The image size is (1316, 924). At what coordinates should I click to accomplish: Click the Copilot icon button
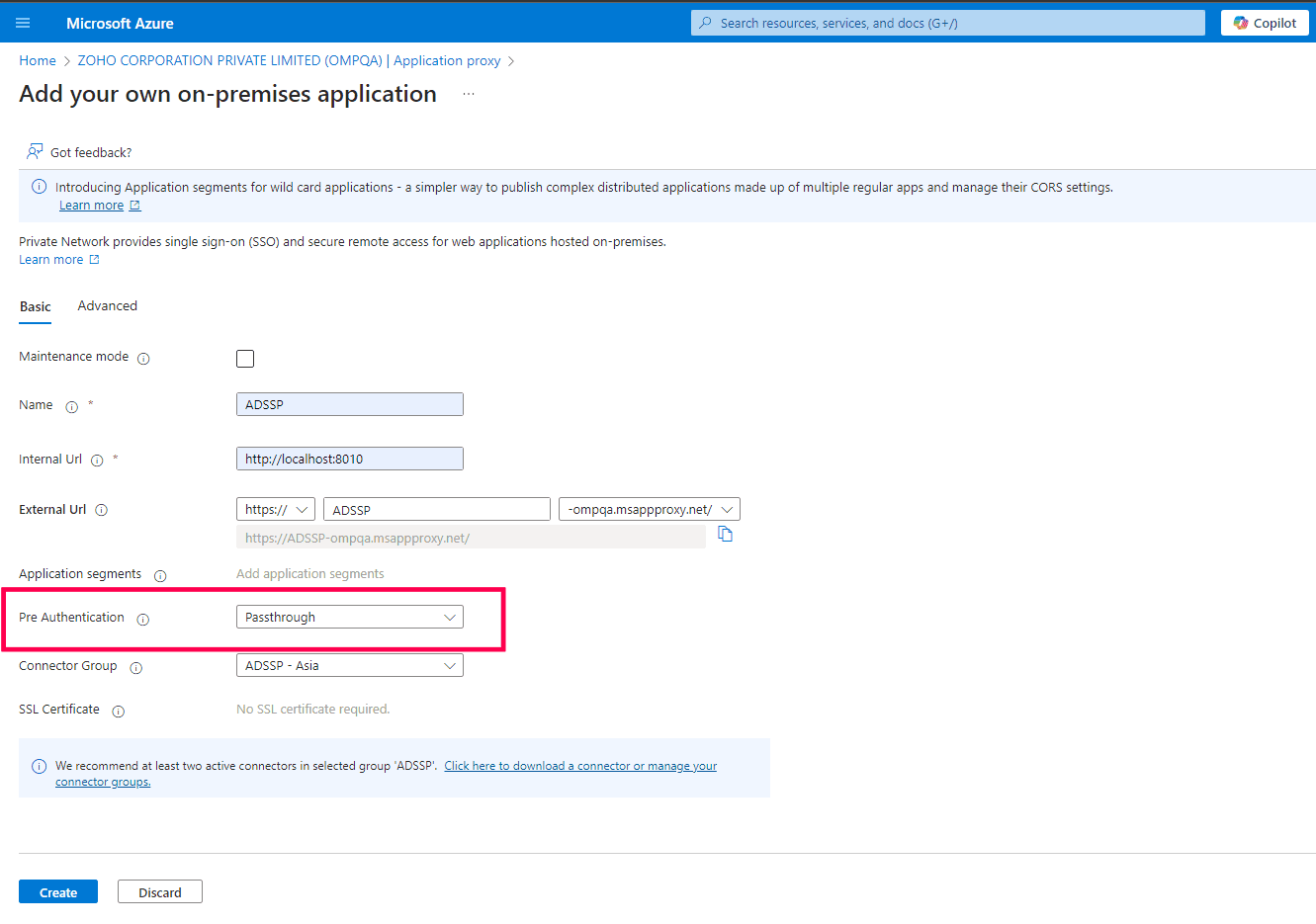(x=1265, y=23)
